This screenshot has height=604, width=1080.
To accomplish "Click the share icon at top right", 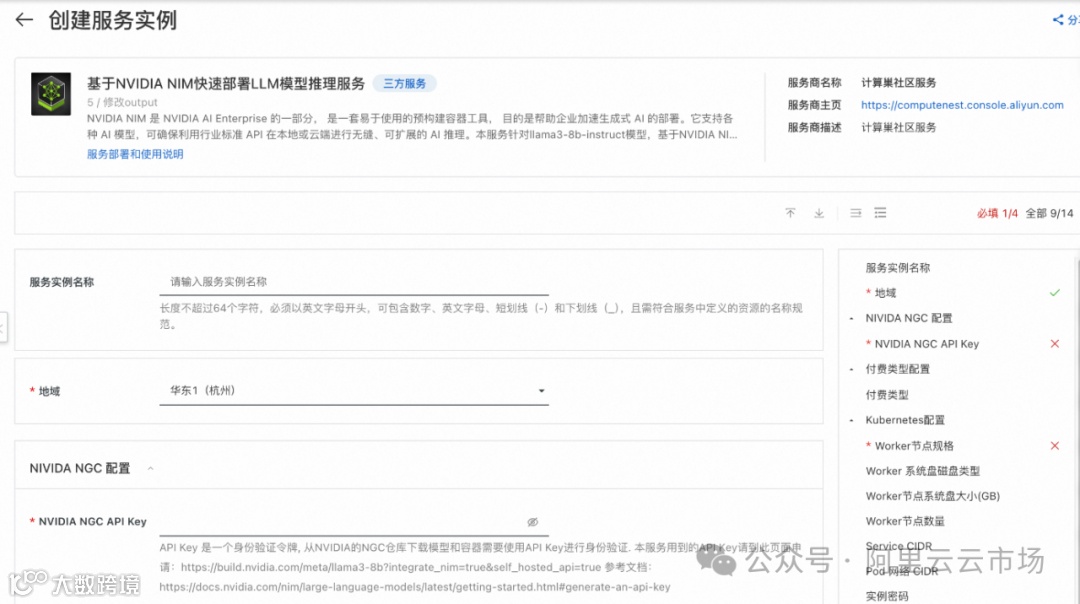I will pyautogui.click(x=1058, y=20).
